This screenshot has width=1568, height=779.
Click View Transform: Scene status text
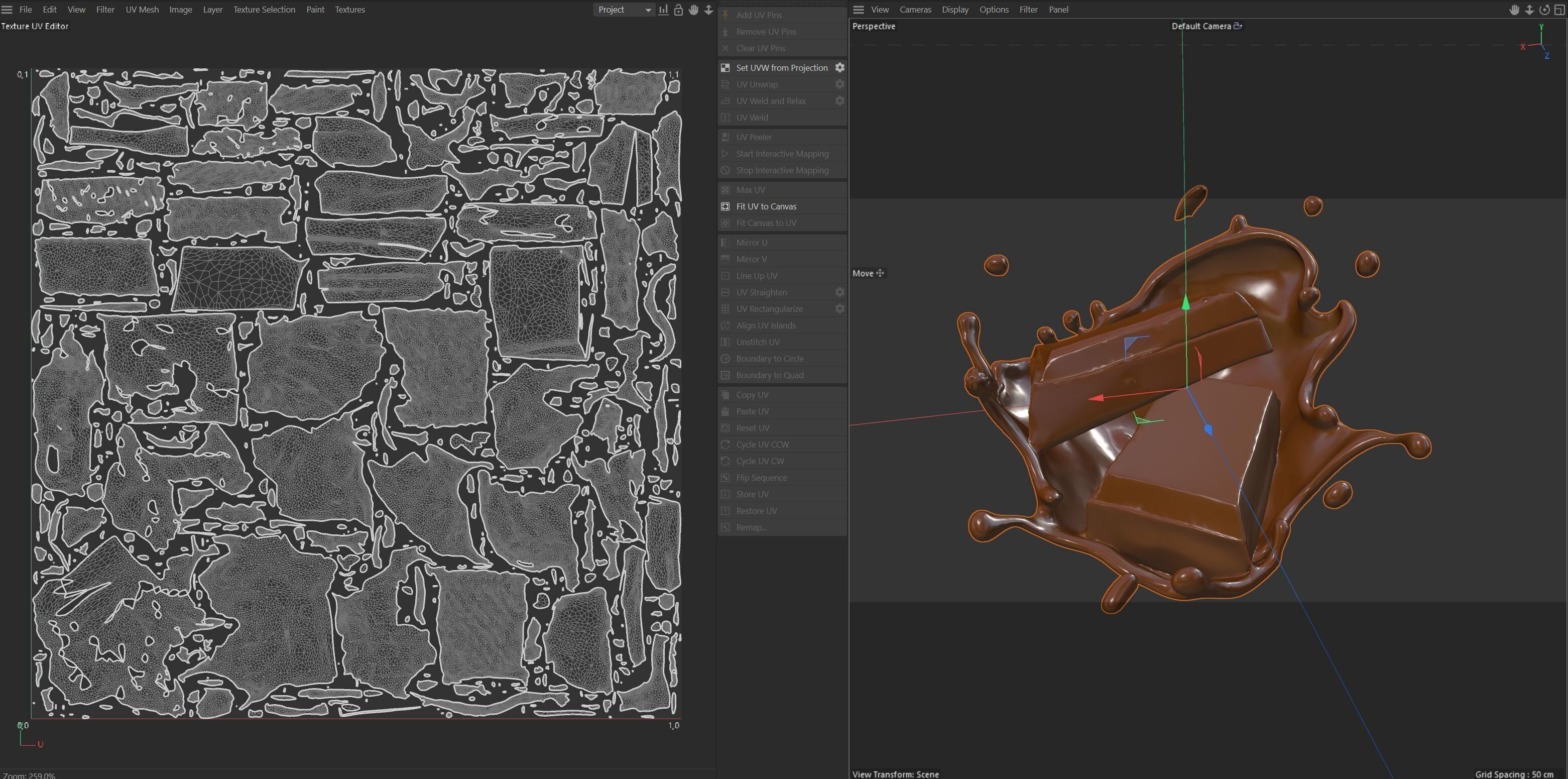tap(895, 774)
